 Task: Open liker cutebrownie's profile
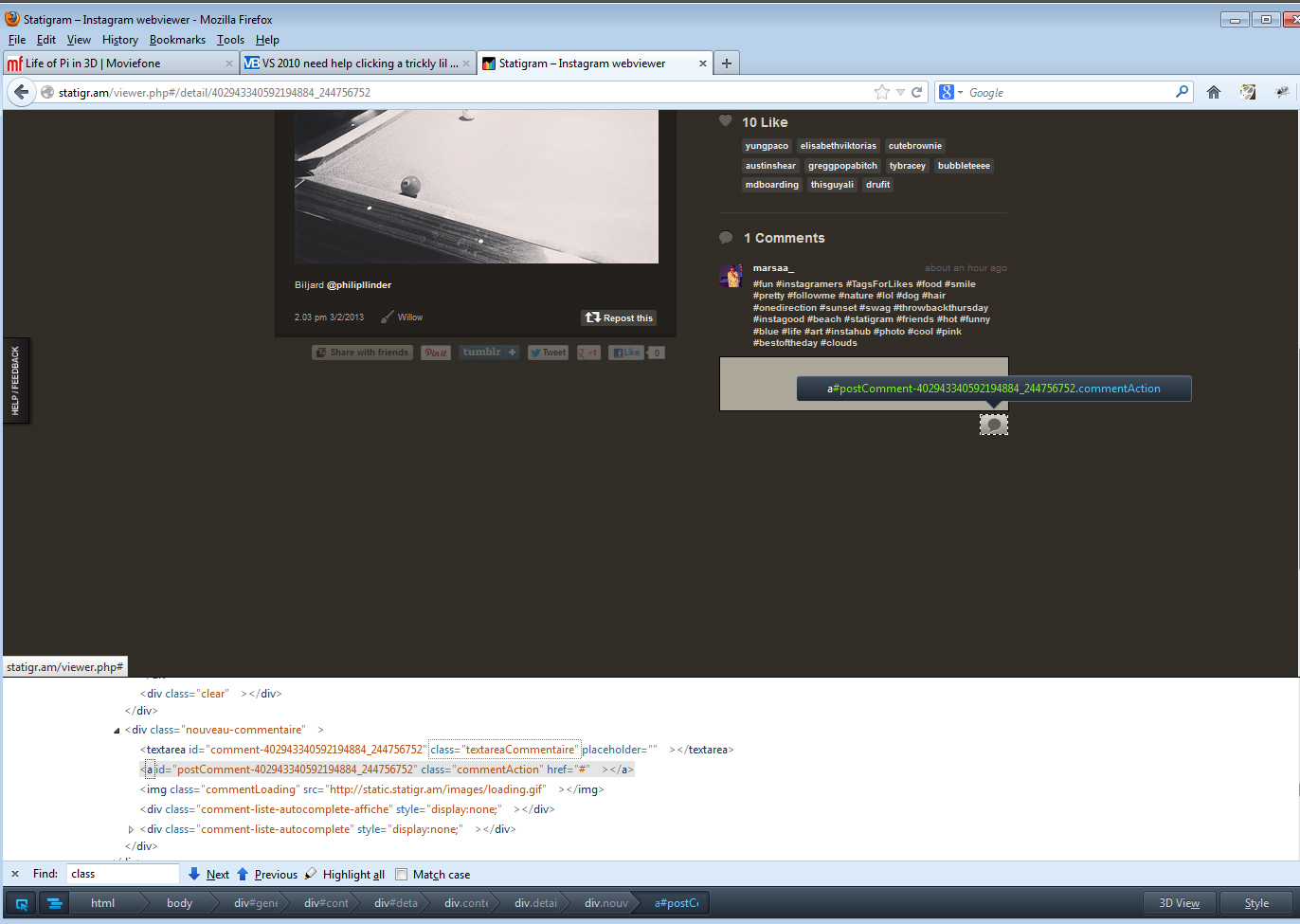coord(915,146)
